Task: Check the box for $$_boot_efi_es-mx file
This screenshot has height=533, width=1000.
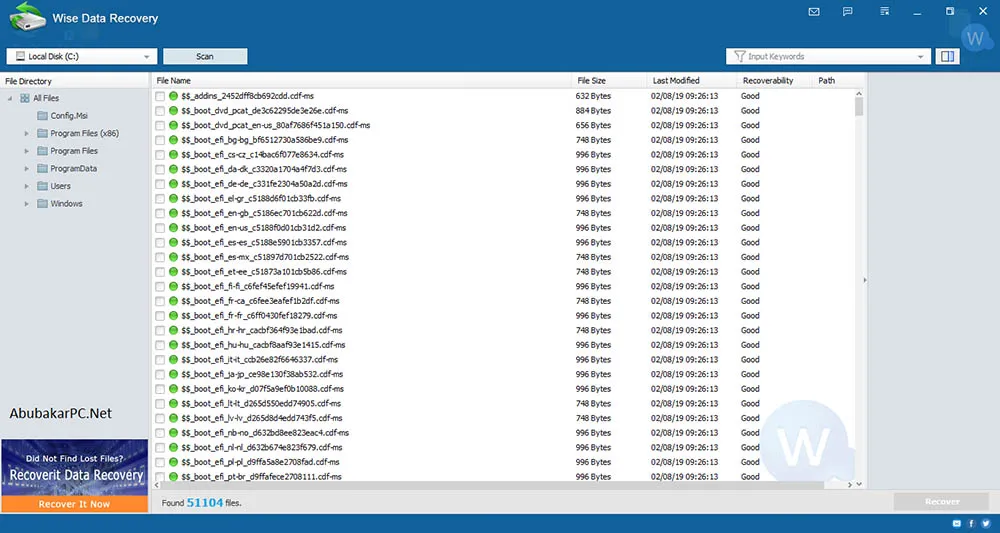Action: pyautogui.click(x=159, y=257)
